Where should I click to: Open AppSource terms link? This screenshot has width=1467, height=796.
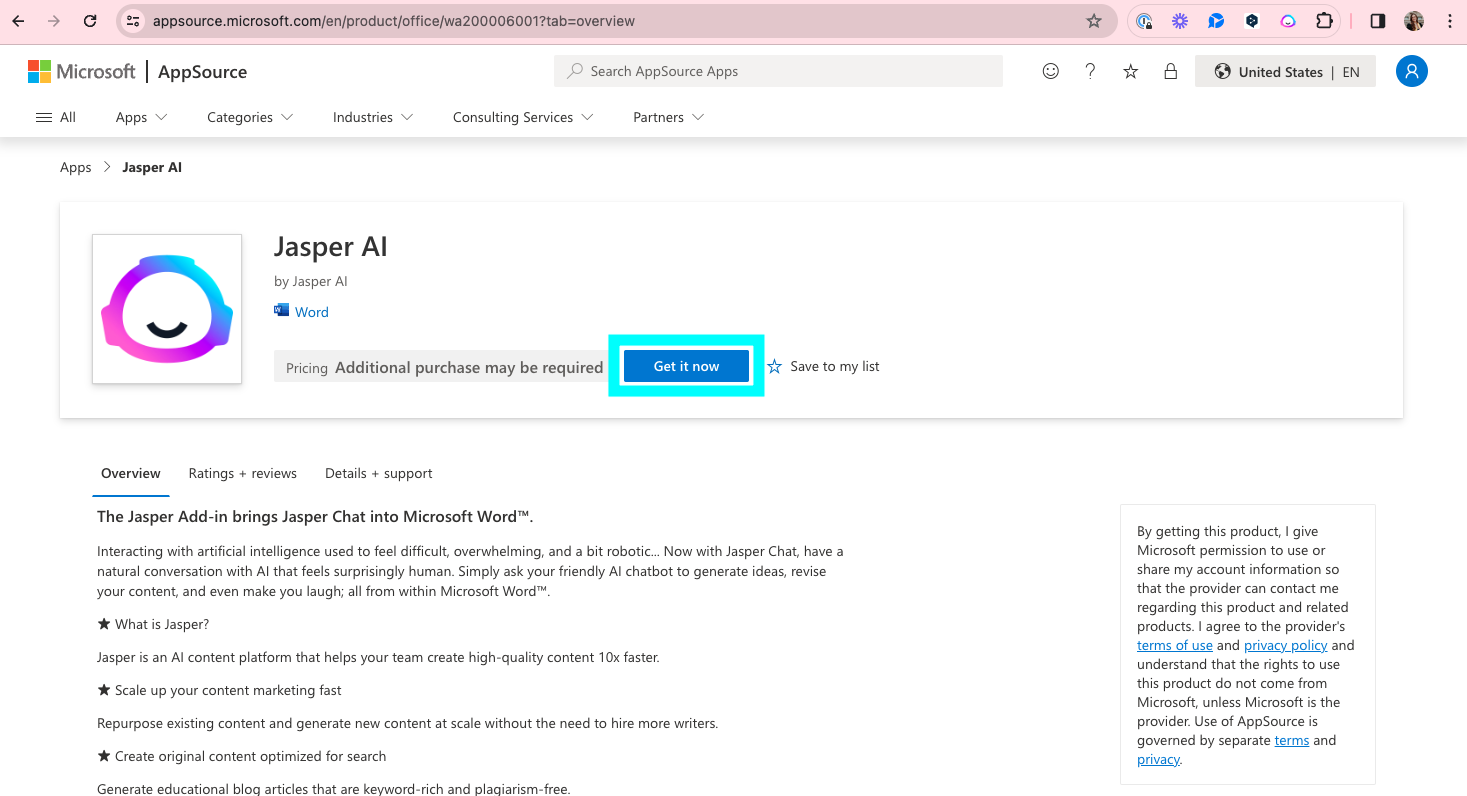(1292, 740)
